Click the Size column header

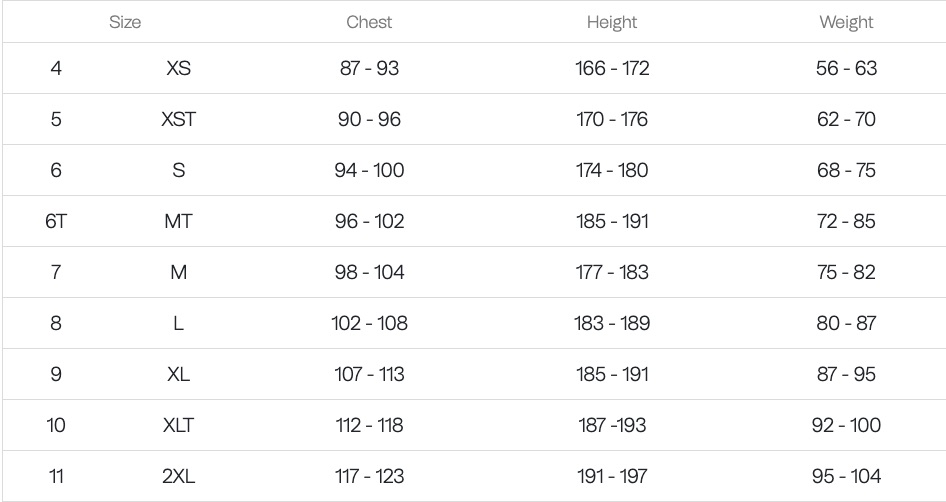pos(125,21)
